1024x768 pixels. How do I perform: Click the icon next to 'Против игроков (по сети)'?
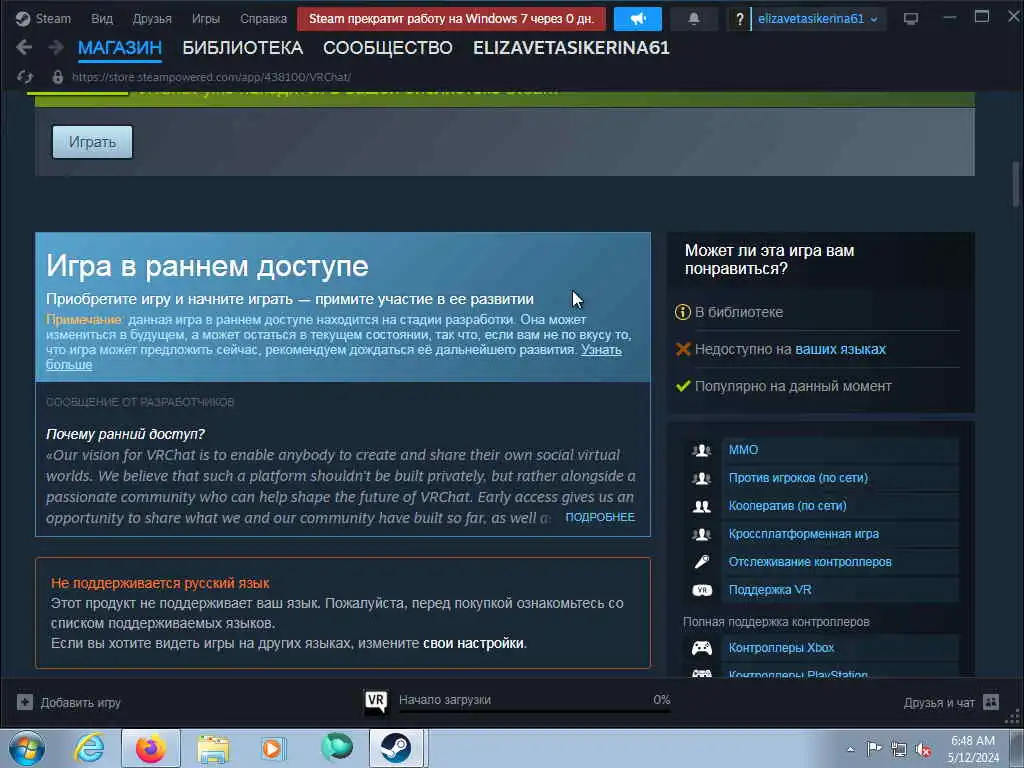[701, 478]
